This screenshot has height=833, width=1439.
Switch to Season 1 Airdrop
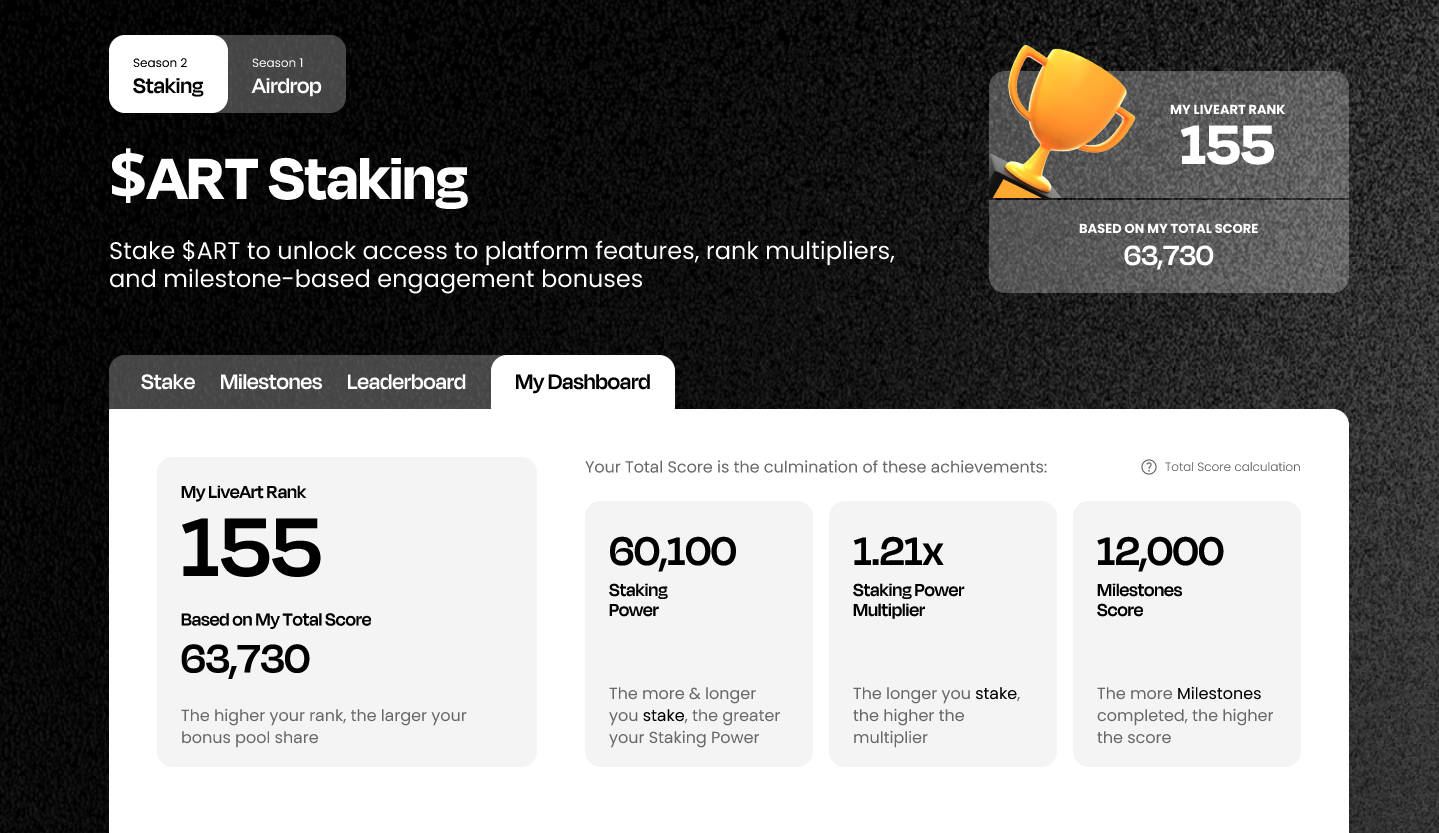click(287, 74)
